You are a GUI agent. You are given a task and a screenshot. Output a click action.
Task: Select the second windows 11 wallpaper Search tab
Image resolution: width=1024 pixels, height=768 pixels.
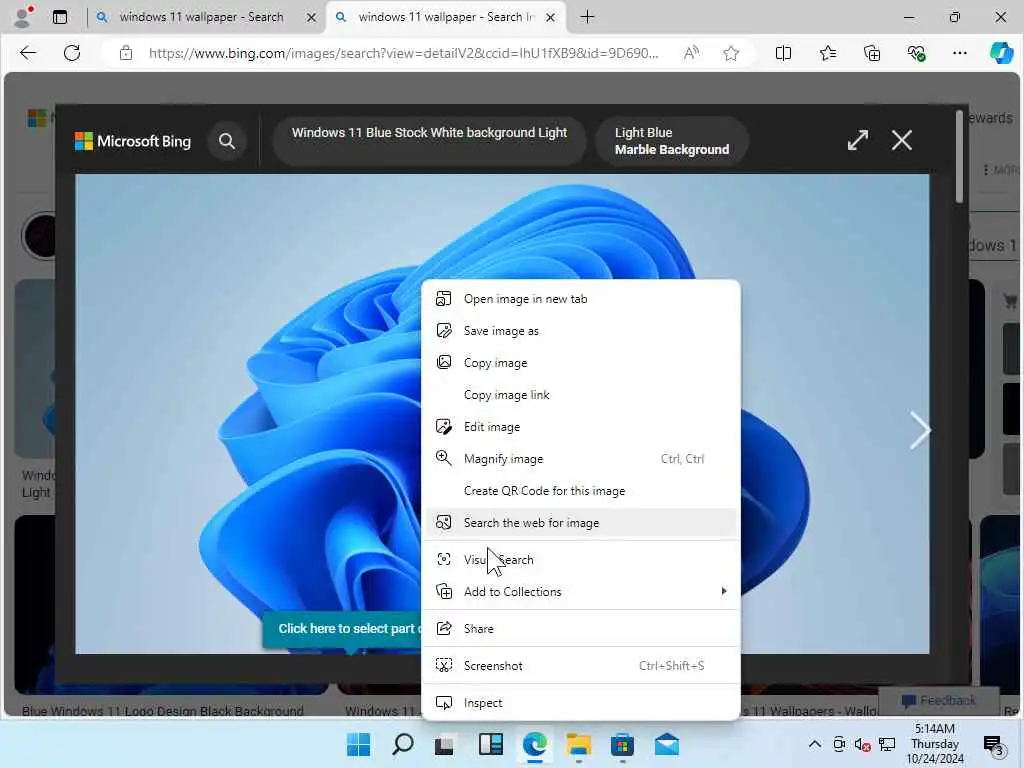point(446,17)
